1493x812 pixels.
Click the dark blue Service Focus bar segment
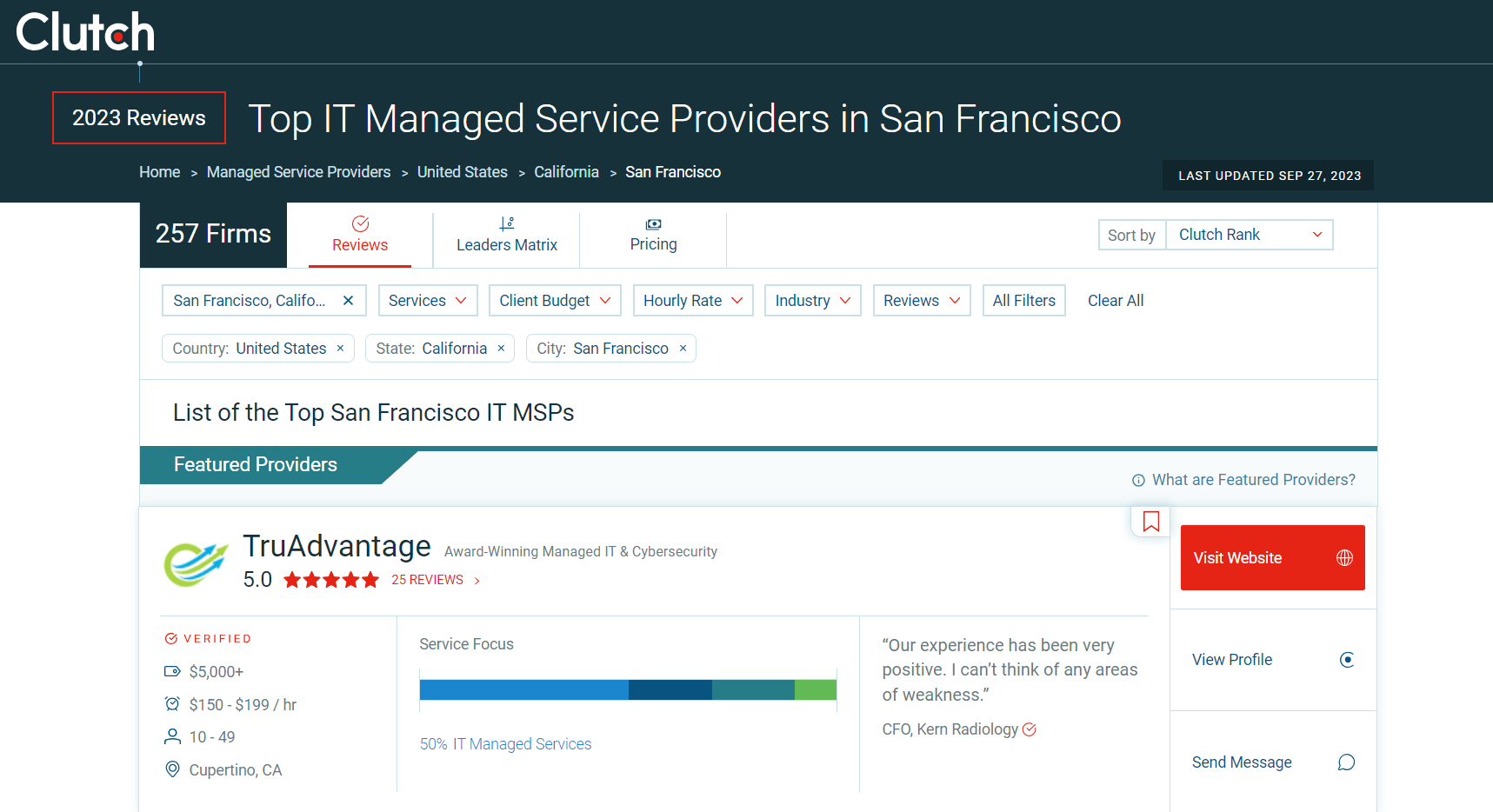tap(670, 690)
